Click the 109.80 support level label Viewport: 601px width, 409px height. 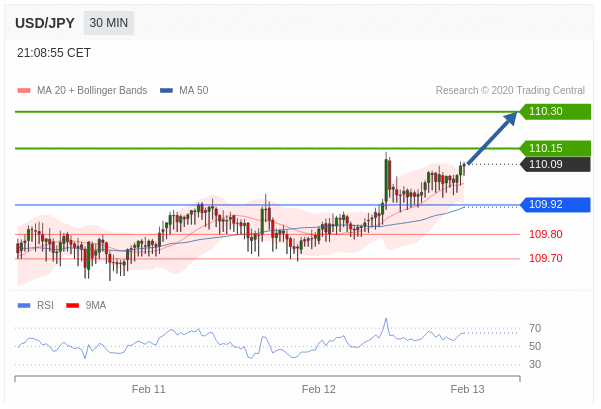[x=546, y=234]
